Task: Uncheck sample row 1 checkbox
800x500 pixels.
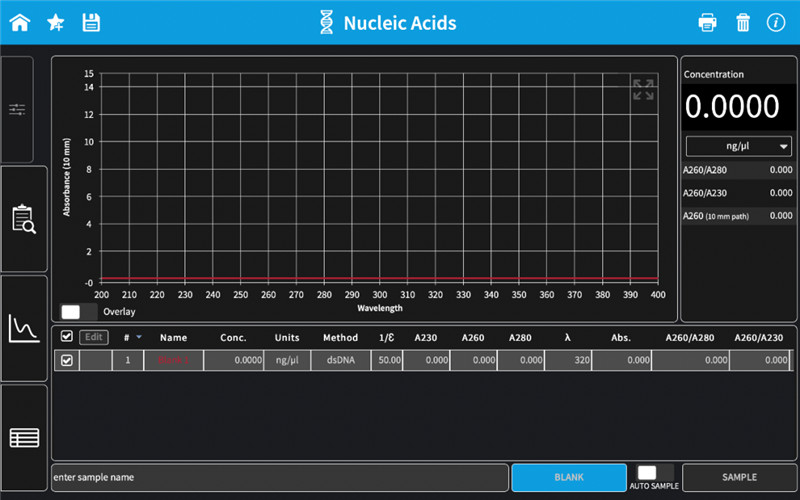Action: pyautogui.click(x=67, y=360)
